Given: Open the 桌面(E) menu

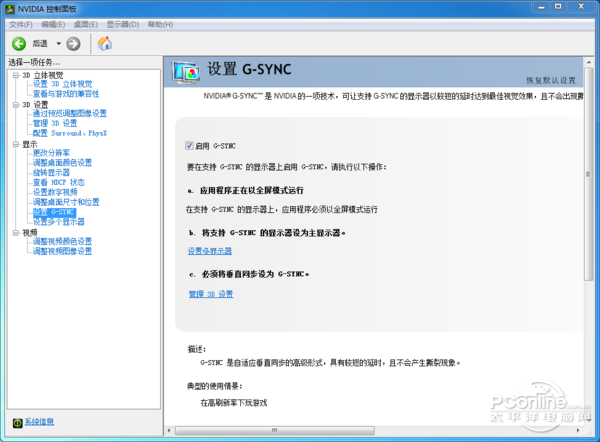Looking at the screenshot, I should coord(86,24).
